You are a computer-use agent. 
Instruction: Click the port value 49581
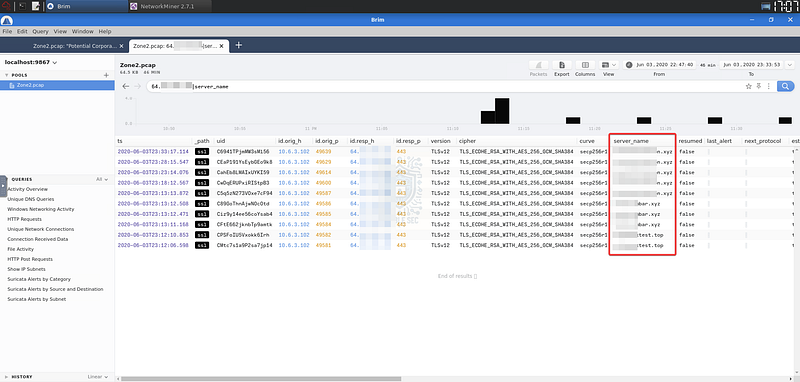pyautogui.click(x=323, y=245)
